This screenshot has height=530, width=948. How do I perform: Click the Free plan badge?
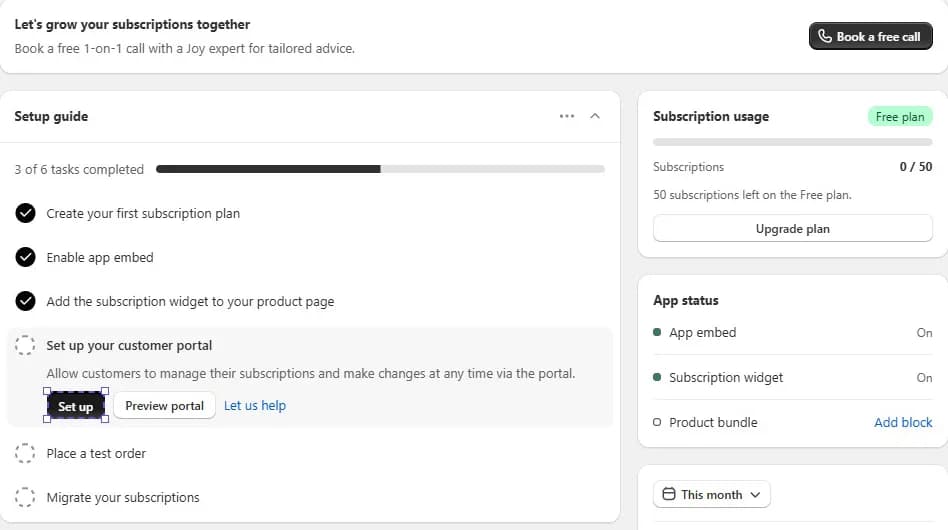pos(900,117)
